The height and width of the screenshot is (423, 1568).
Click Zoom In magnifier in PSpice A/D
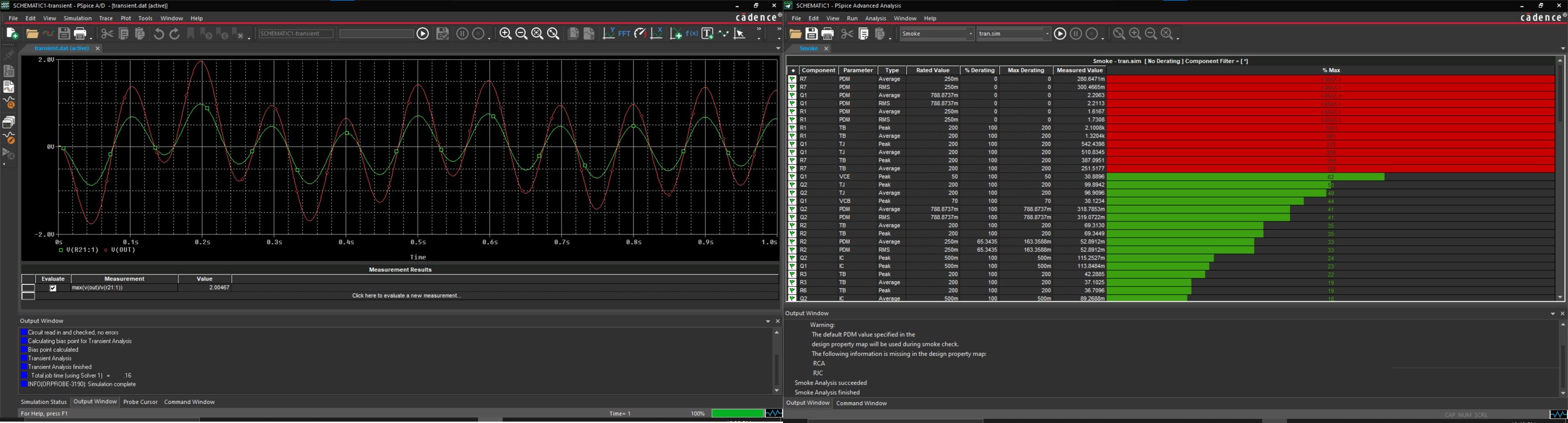pos(505,34)
